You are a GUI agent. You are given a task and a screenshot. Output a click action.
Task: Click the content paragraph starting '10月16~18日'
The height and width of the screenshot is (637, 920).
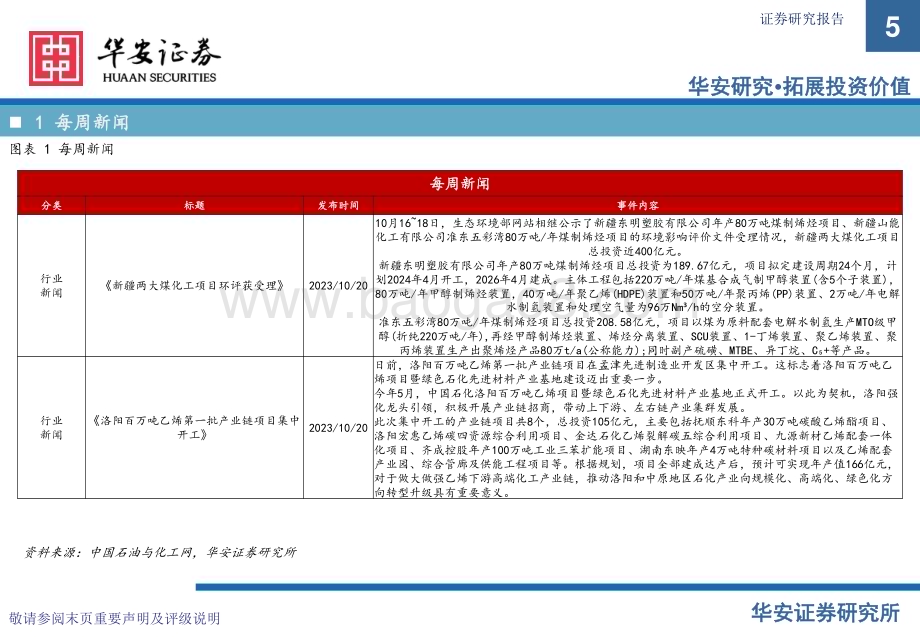pyautogui.click(x=637, y=237)
